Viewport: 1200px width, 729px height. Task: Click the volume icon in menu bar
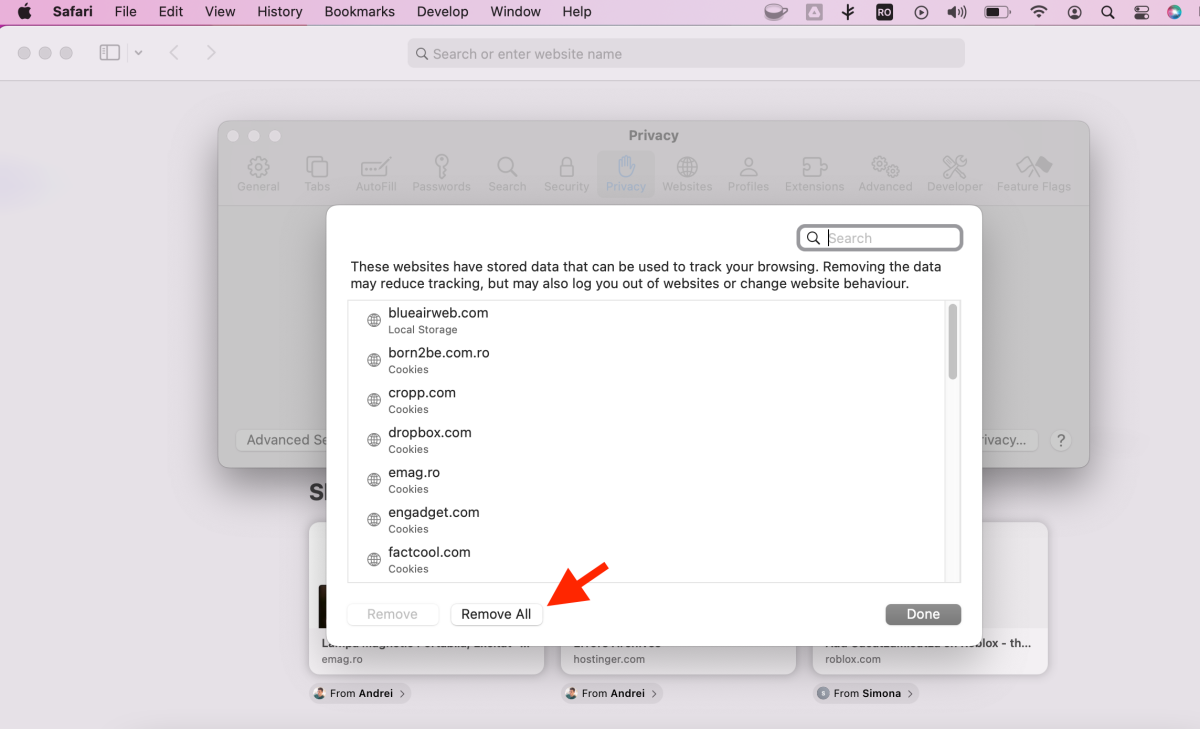click(957, 12)
